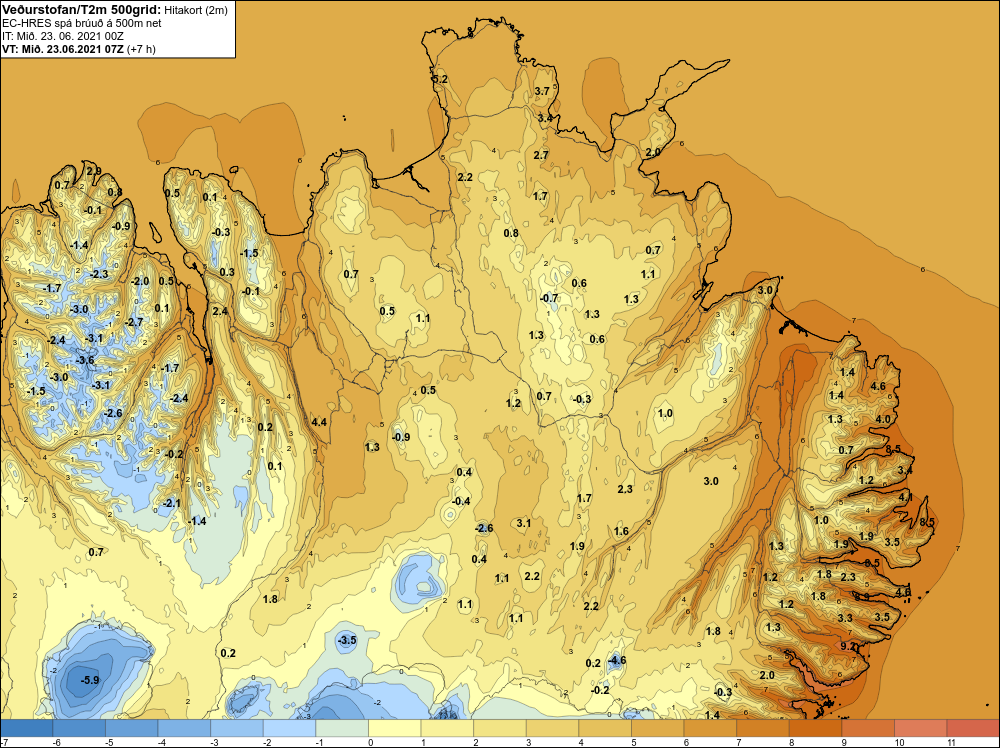This screenshot has width=1000, height=748.
Task: Click the 3.1 temperature label
Action: (x=524, y=523)
